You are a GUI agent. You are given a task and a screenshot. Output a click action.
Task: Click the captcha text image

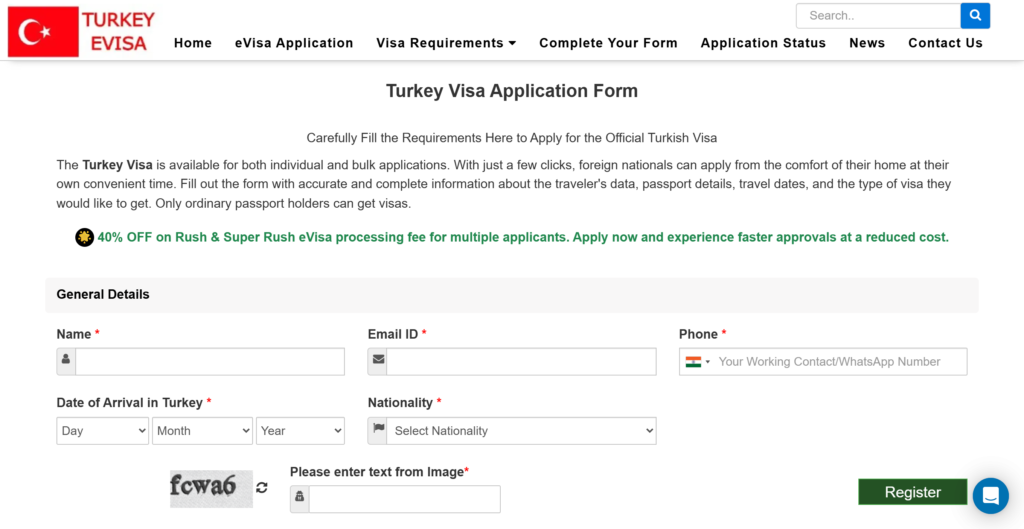pos(210,488)
